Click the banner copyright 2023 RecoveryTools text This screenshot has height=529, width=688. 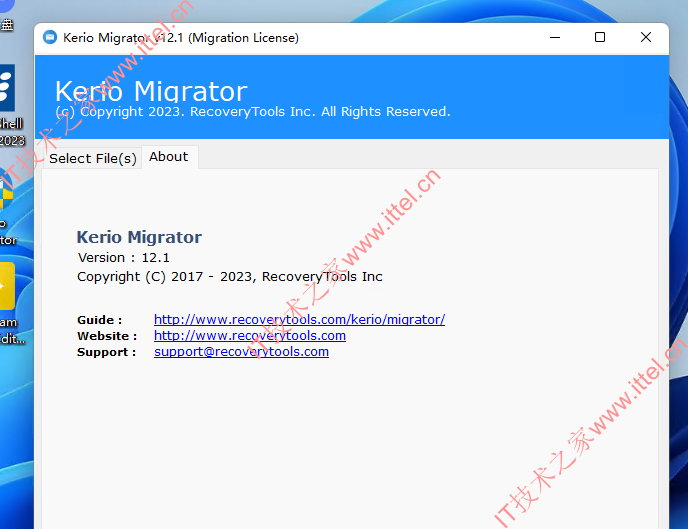pyautogui.click(x=253, y=111)
